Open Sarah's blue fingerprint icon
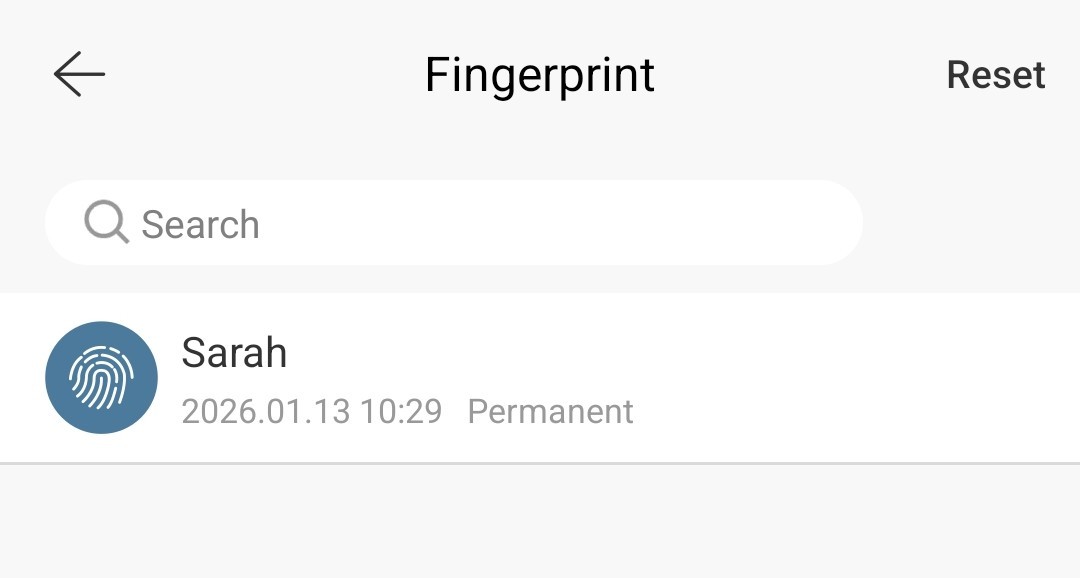This screenshot has height=578, width=1080. (101, 378)
